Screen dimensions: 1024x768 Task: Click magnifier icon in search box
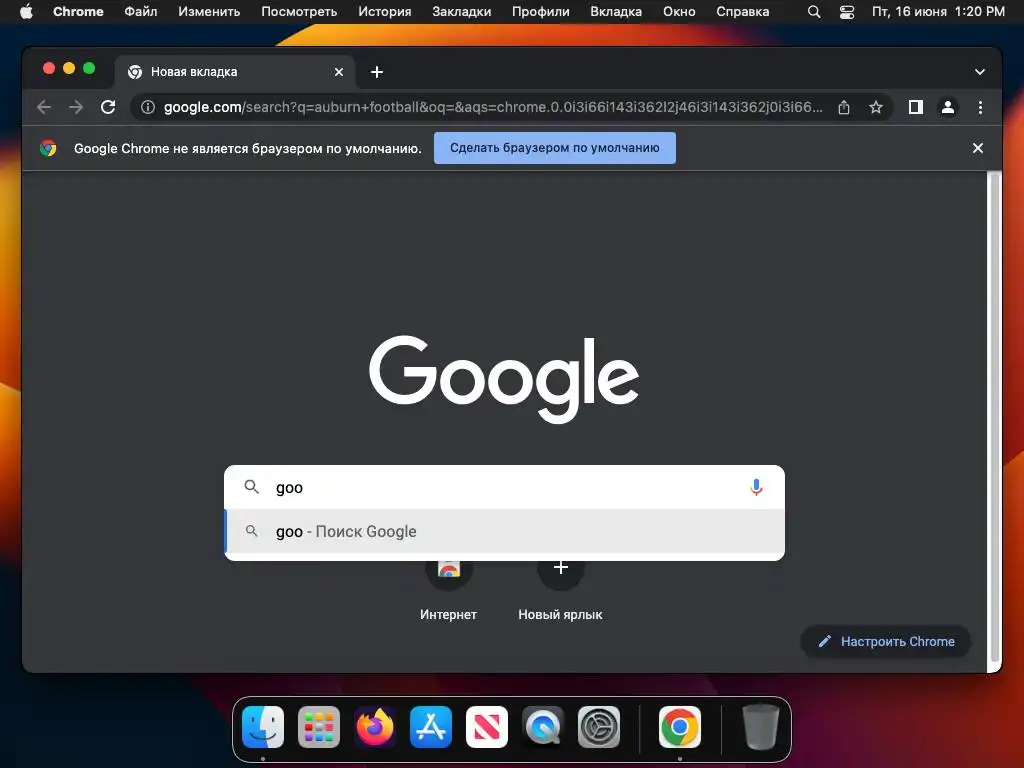[251, 487]
